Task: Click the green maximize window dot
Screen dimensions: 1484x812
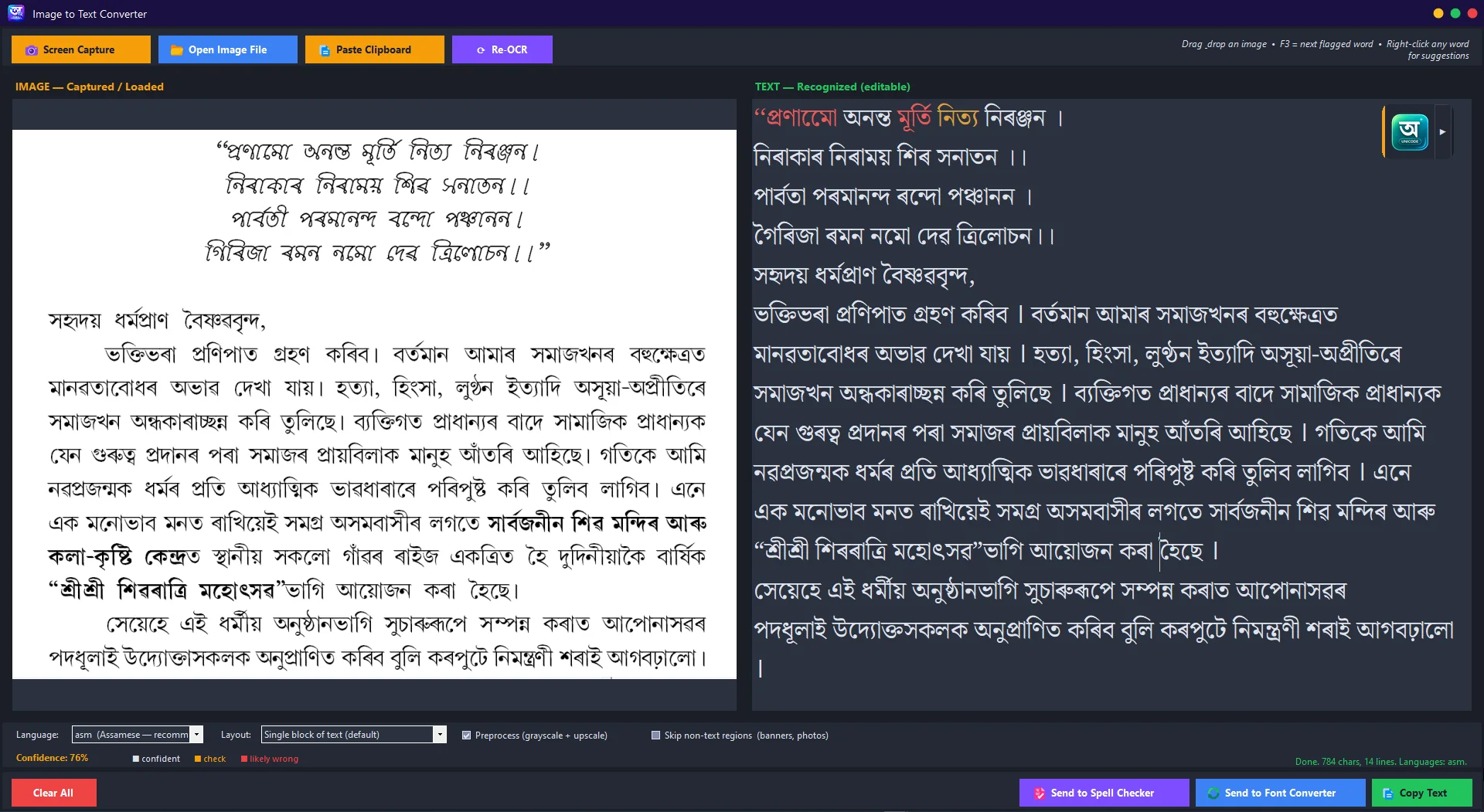Action: coord(1455,13)
